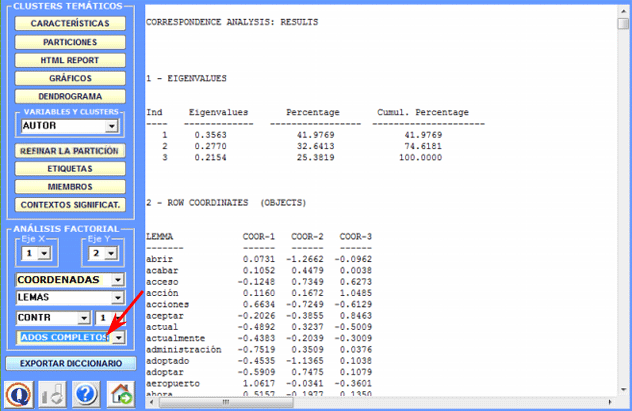Click the lemma 'actual'
632x411 pixels.
pos(162,327)
